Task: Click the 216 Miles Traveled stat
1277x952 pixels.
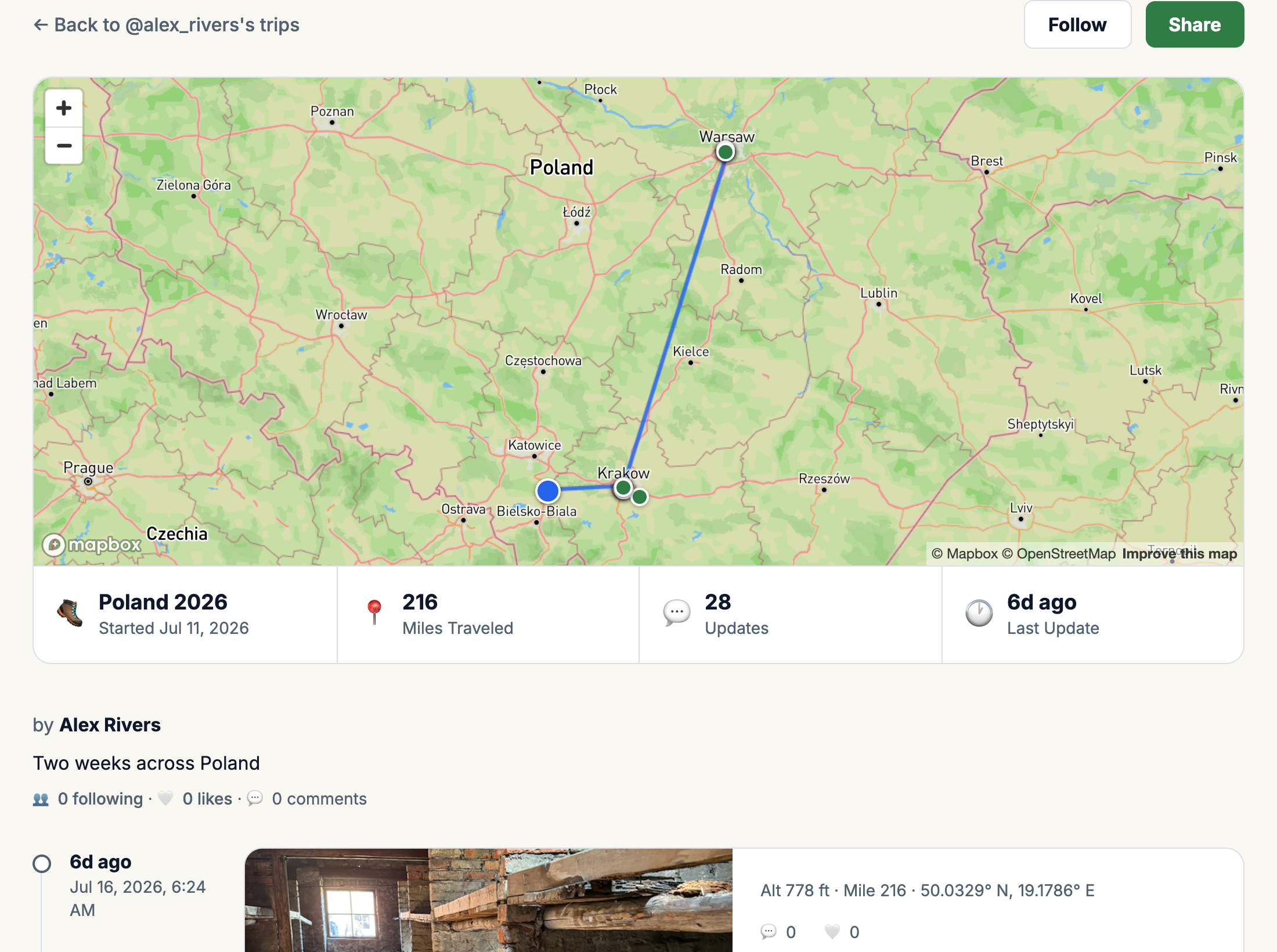Action: [x=488, y=614]
